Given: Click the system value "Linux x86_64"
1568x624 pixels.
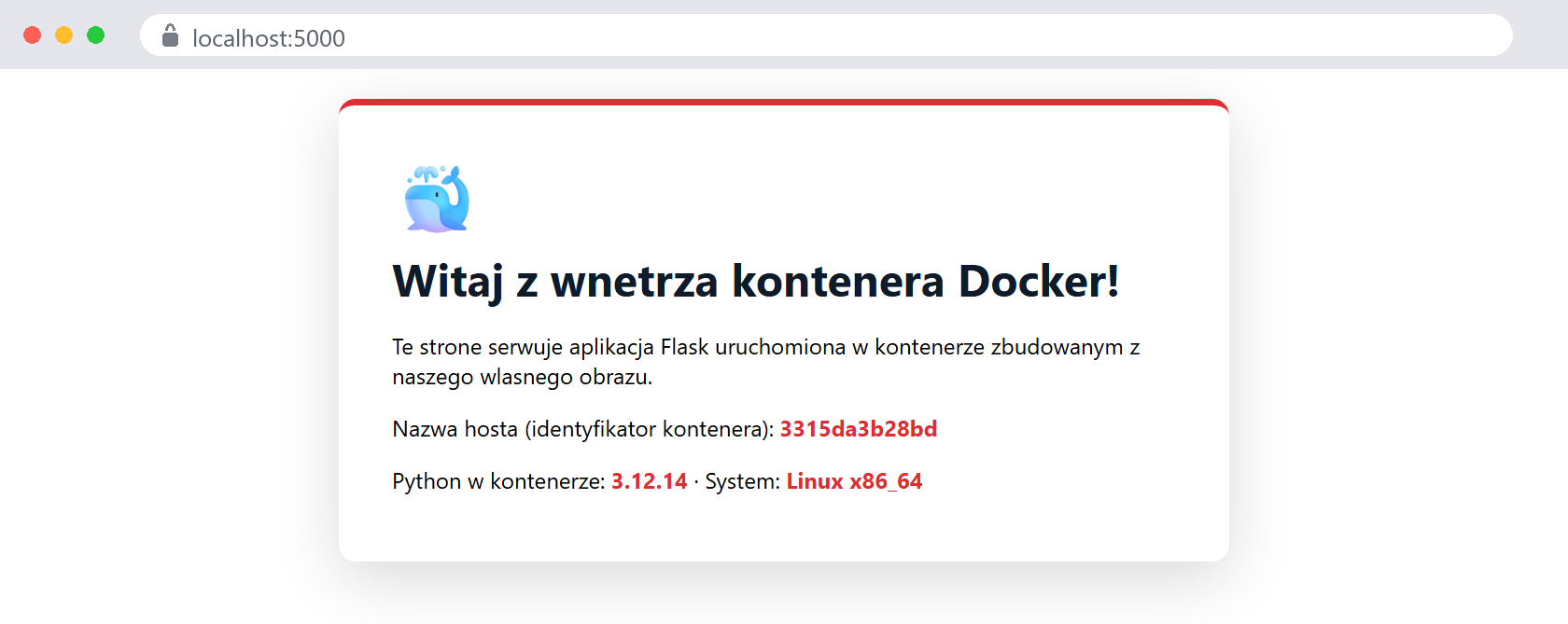Looking at the screenshot, I should click(x=854, y=481).
